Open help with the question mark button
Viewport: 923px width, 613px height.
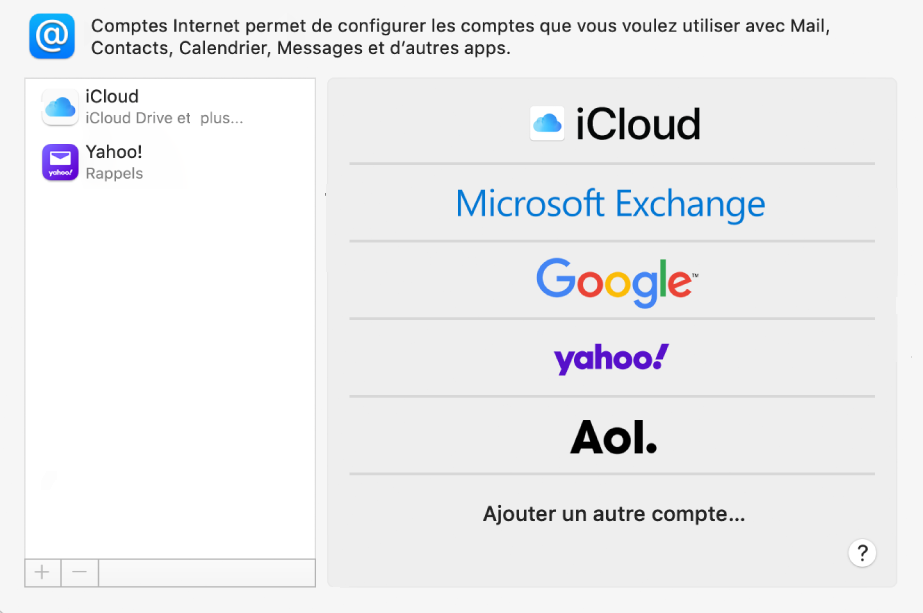(x=862, y=553)
